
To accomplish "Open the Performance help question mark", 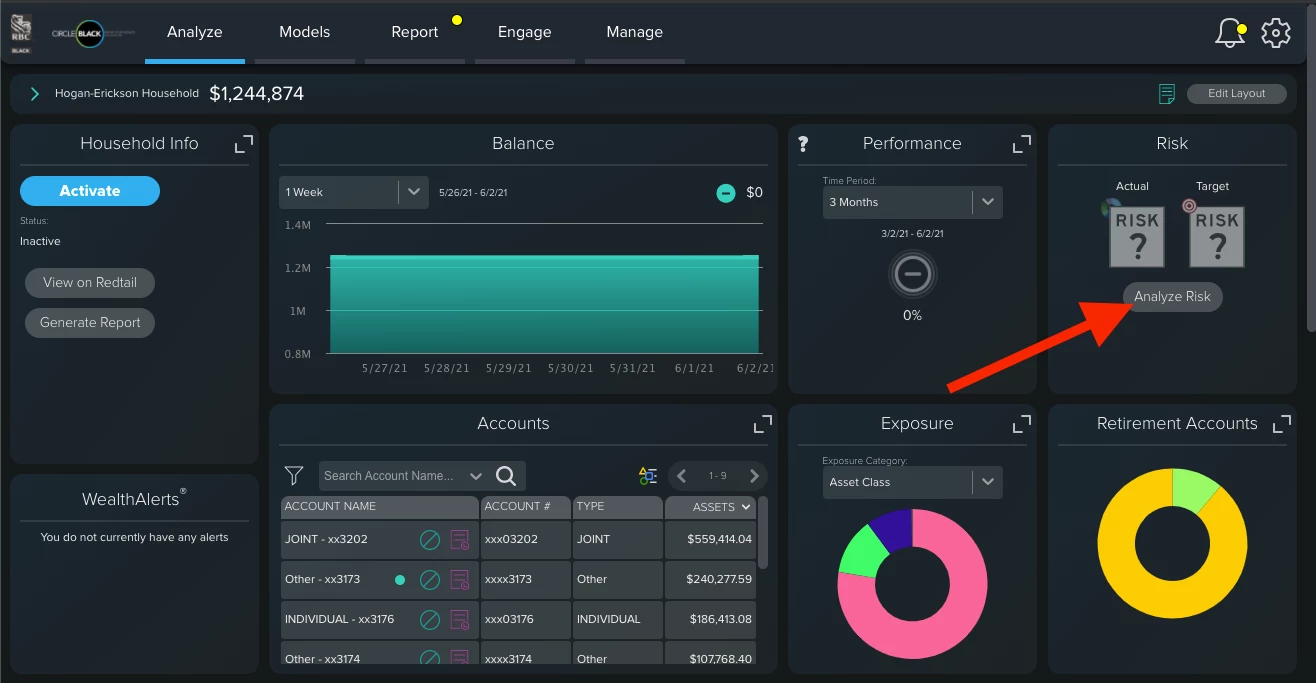I will pyautogui.click(x=803, y=144).
